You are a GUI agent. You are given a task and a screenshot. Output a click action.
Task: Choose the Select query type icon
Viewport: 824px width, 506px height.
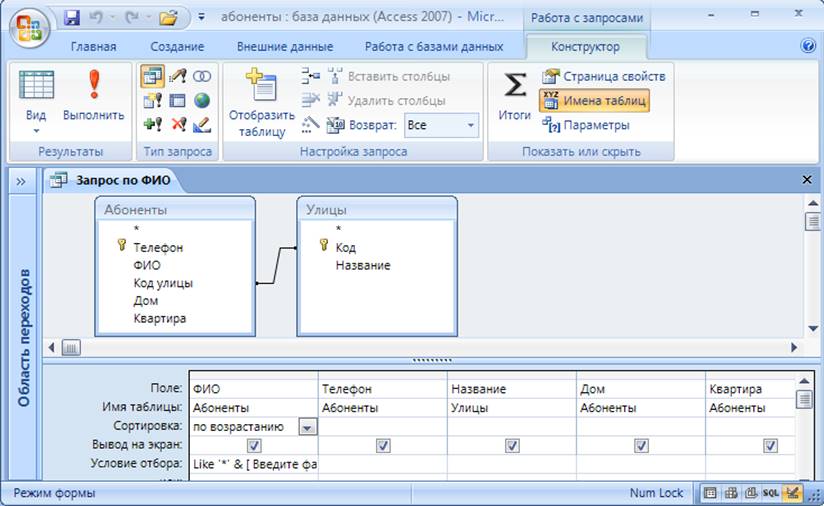(x=152, y=76)
